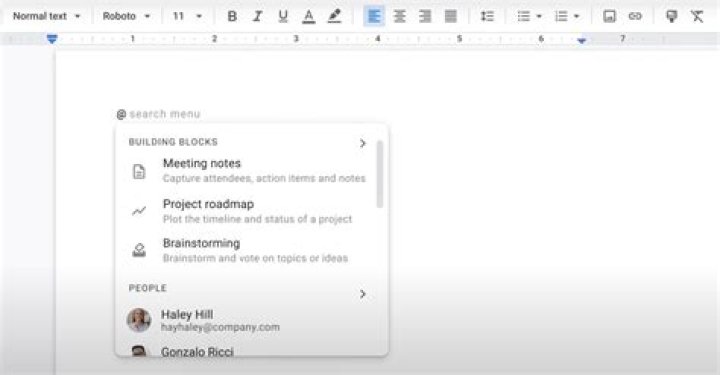Open the highlight color tool

coord(334,17)
